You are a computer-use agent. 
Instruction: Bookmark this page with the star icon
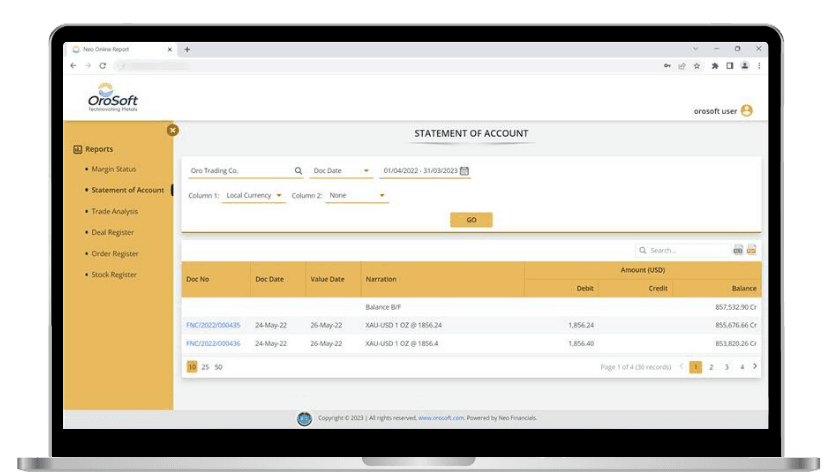tap(697, 66)
